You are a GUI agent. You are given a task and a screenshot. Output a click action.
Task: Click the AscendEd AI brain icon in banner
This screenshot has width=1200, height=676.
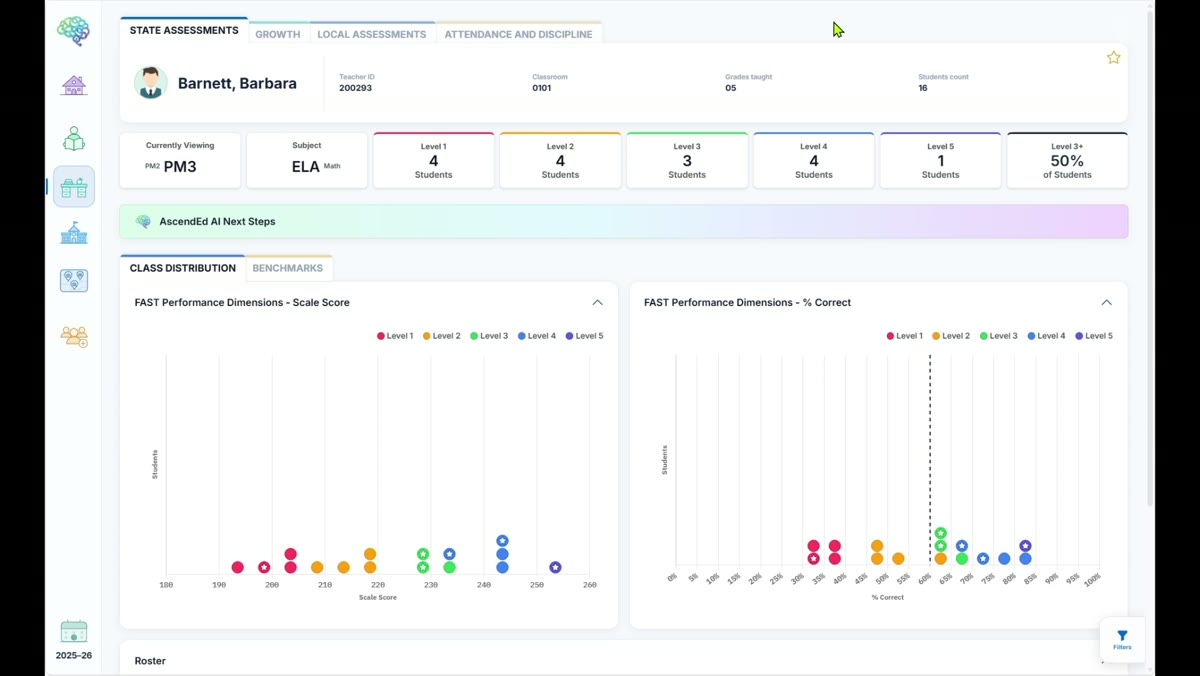point(143,222)
